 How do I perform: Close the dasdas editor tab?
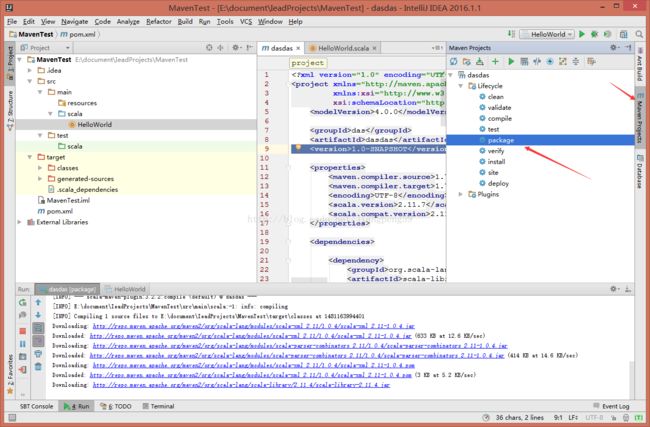pyautogui.click(x=298, y=48)
